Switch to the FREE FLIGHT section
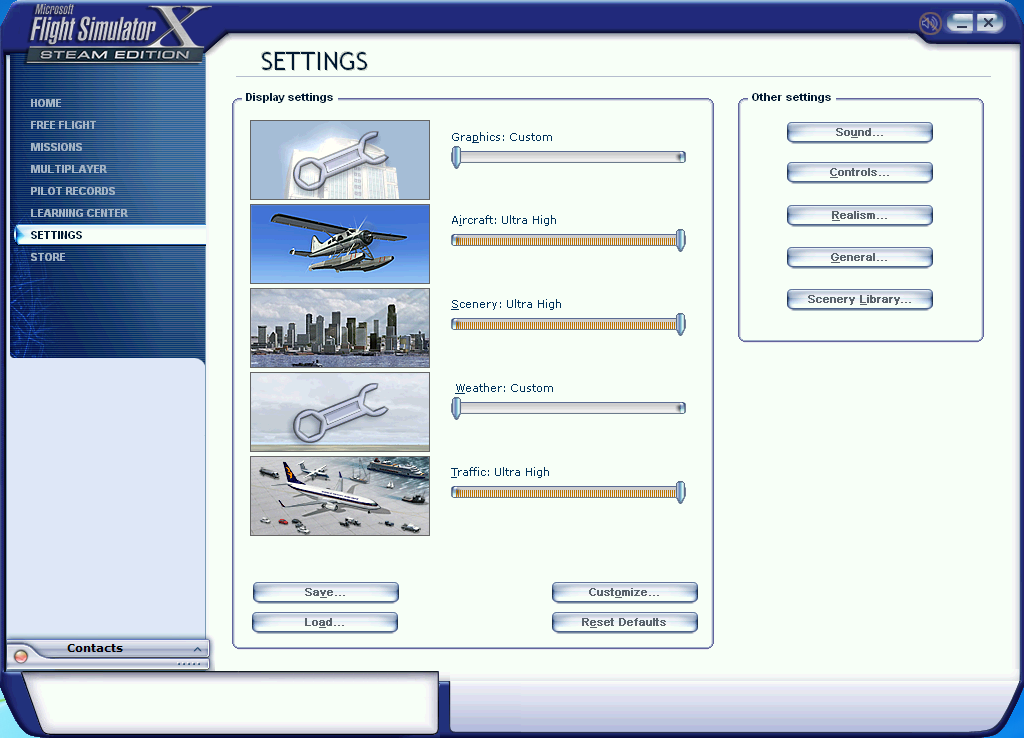The height and width of the screenshot is (738, 1024). (x=62, y=125)
